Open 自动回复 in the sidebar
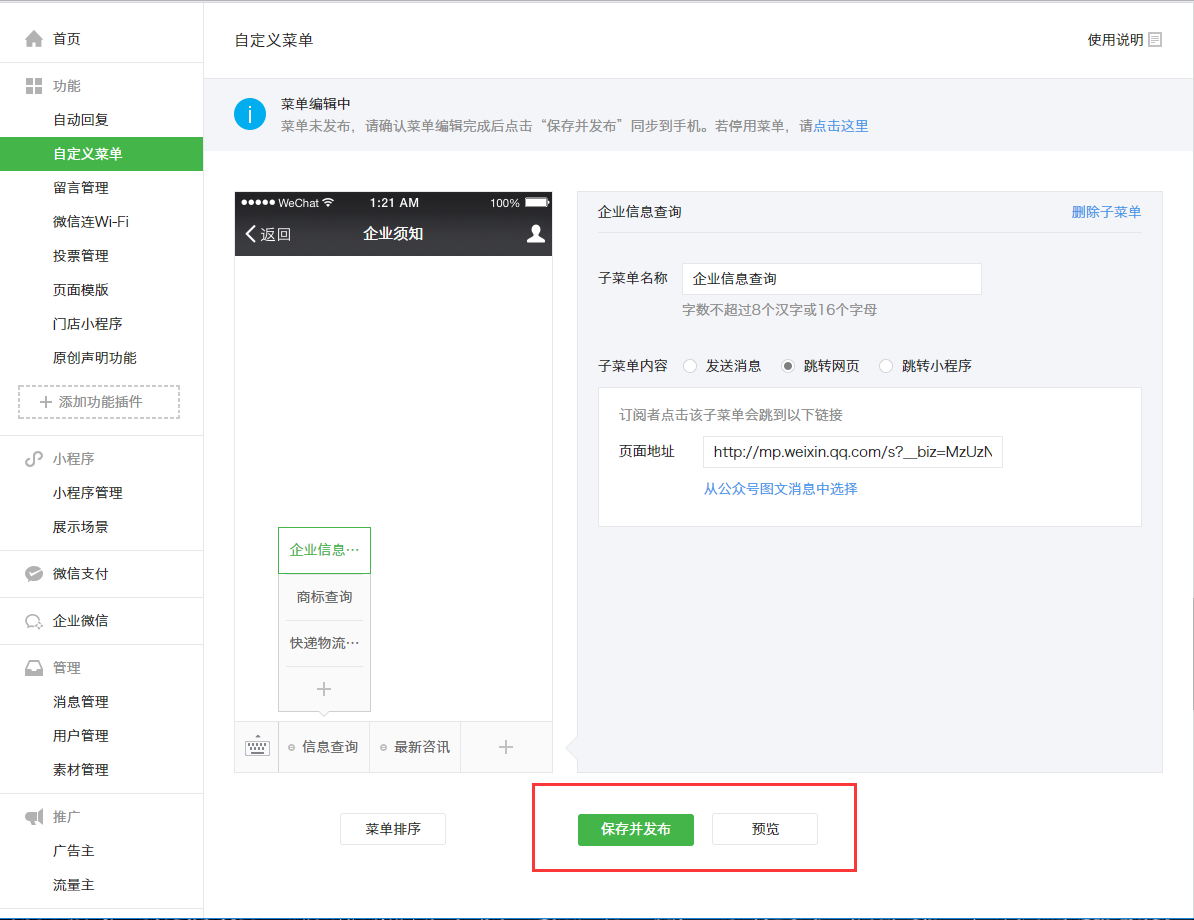 click(x=81, y=120)
